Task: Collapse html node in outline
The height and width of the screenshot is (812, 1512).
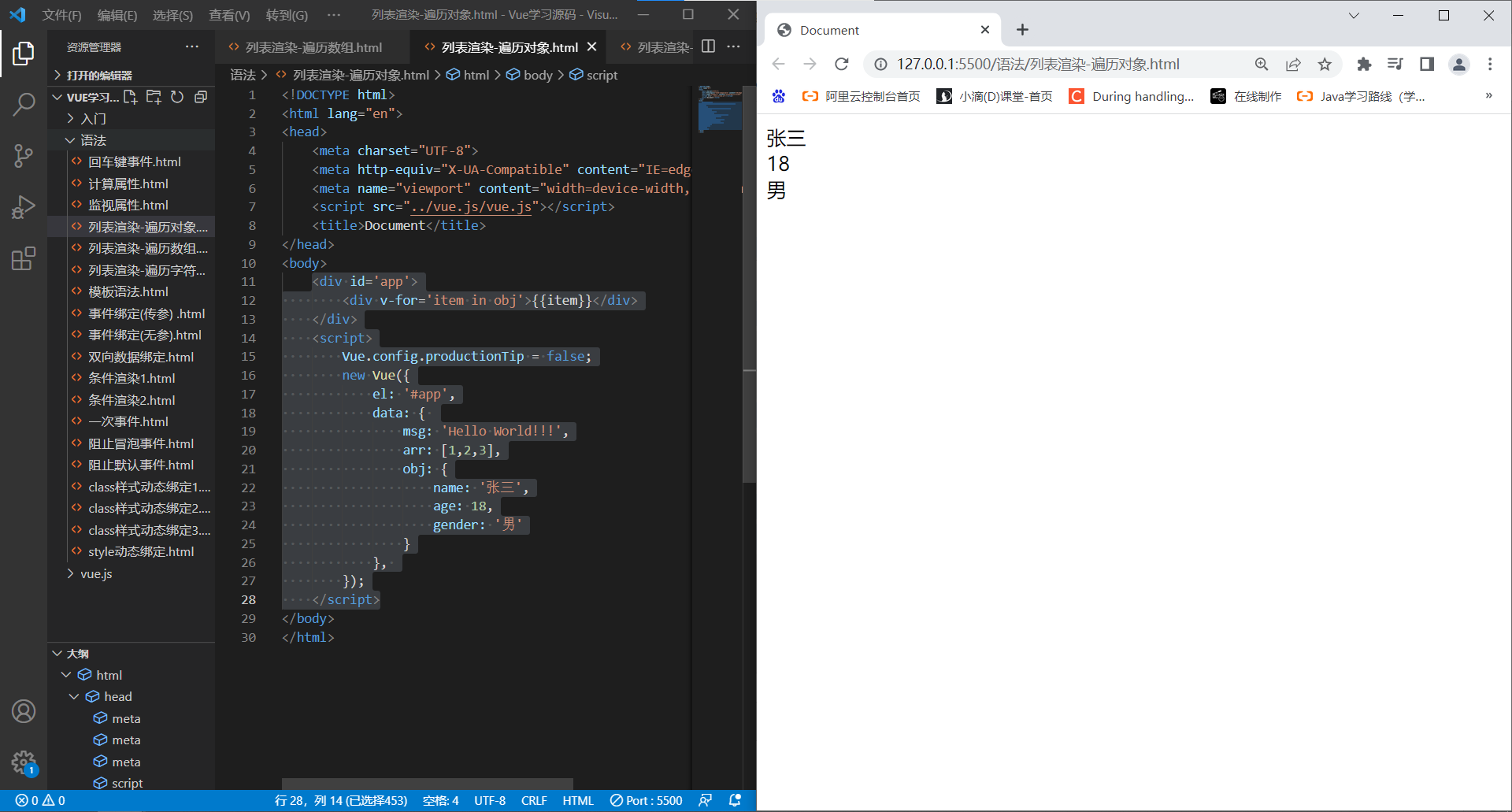Action: 67,675
